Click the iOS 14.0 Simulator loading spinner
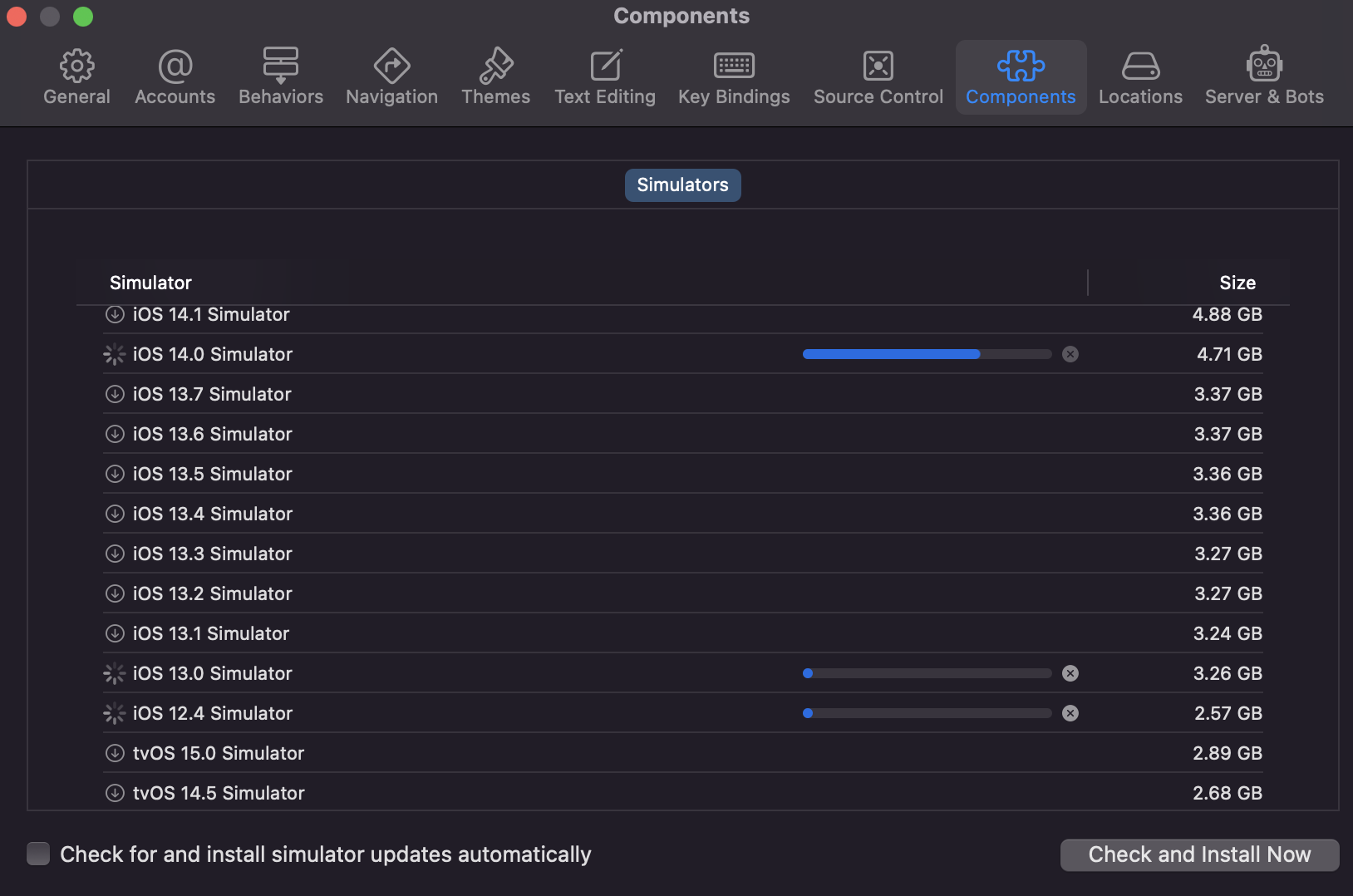1353x896 pixels. coord(115,354)
